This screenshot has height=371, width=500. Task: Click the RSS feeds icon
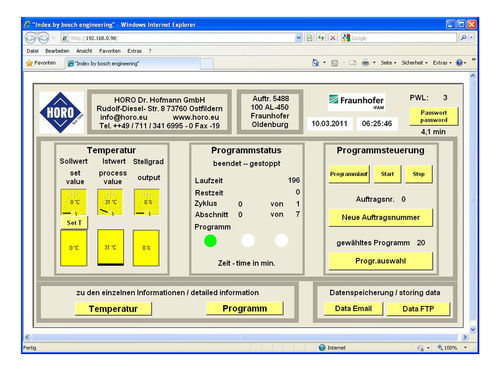click(x=335, y=63)
